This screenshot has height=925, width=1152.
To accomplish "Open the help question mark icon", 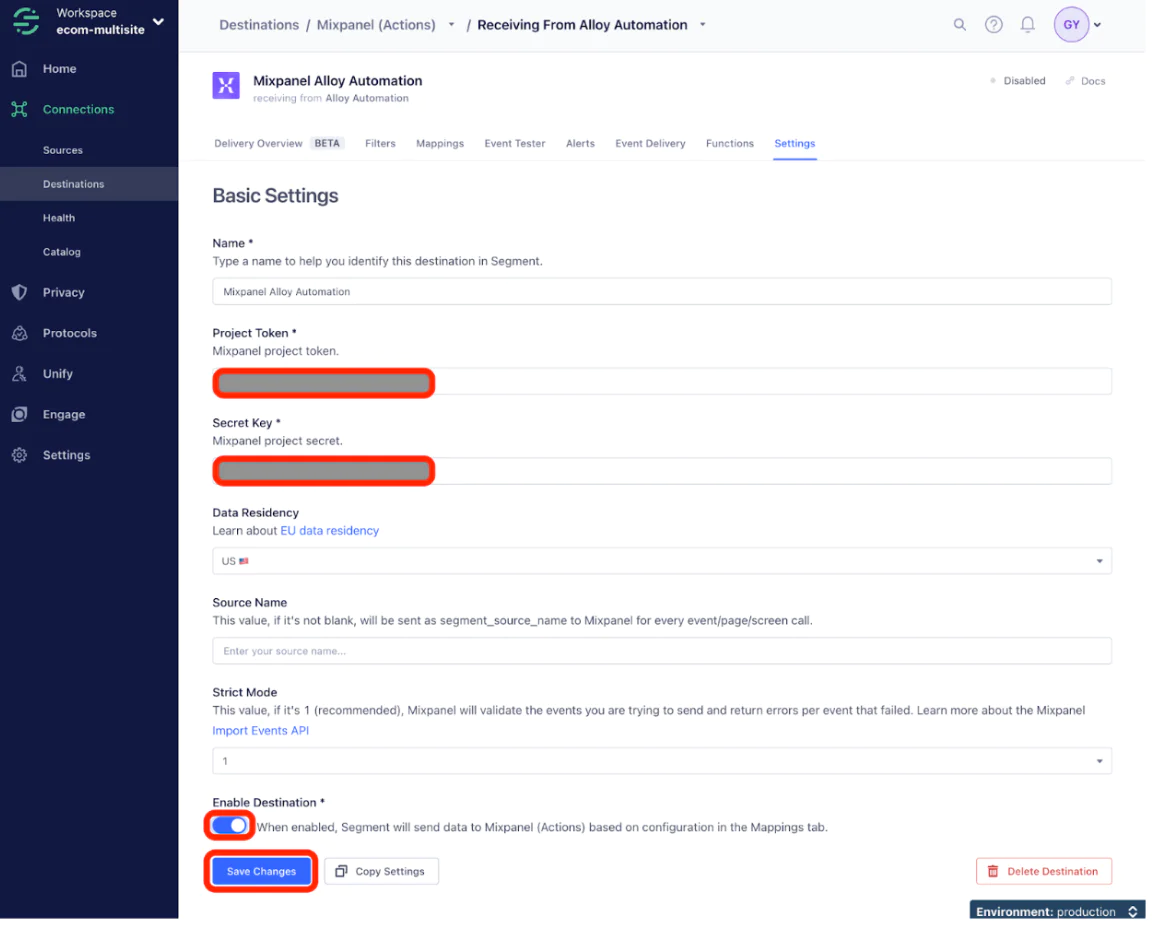I will (x=993, y=25).
